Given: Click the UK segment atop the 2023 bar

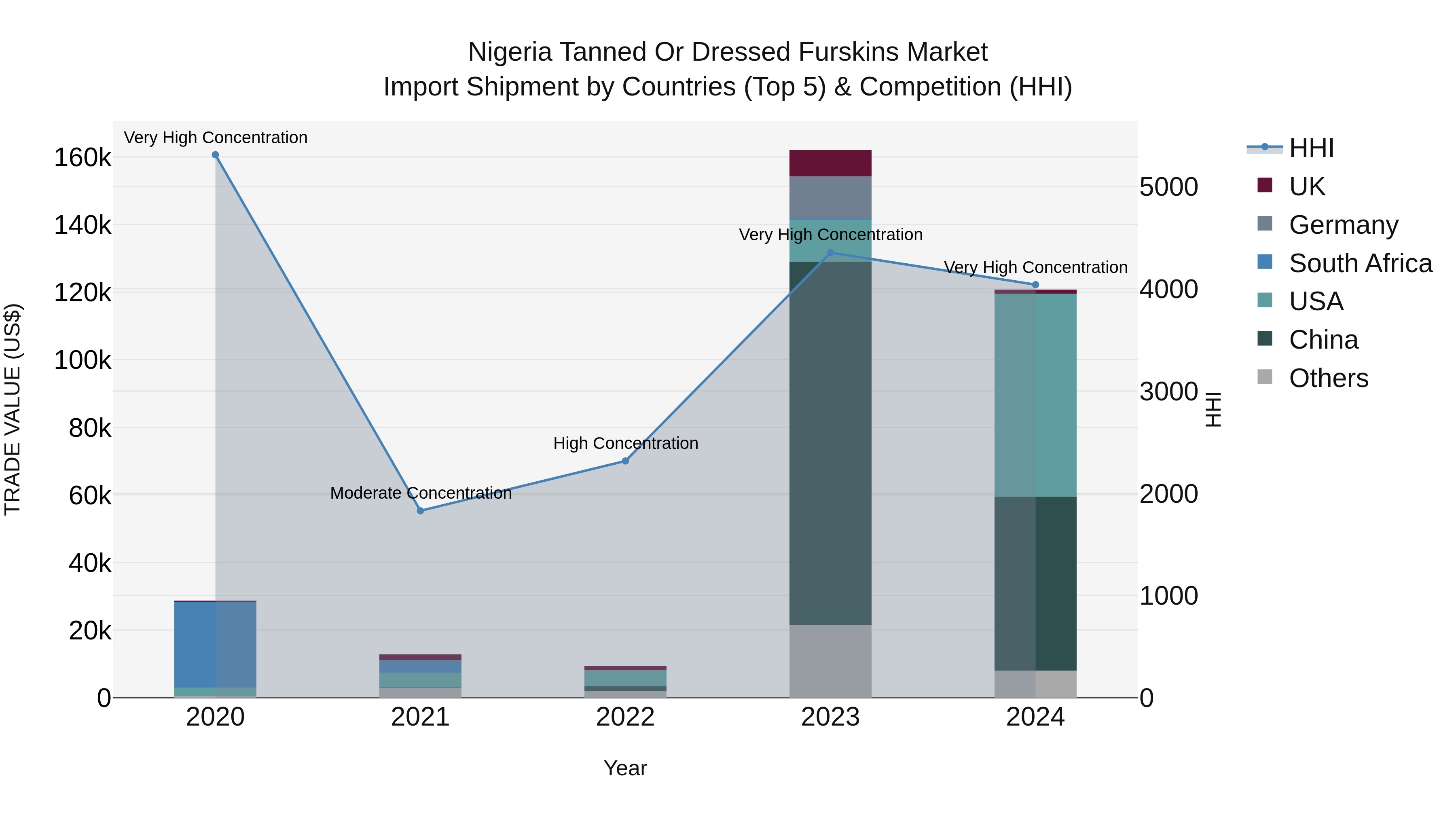Looking at the screenshot, I should (830, 163).
